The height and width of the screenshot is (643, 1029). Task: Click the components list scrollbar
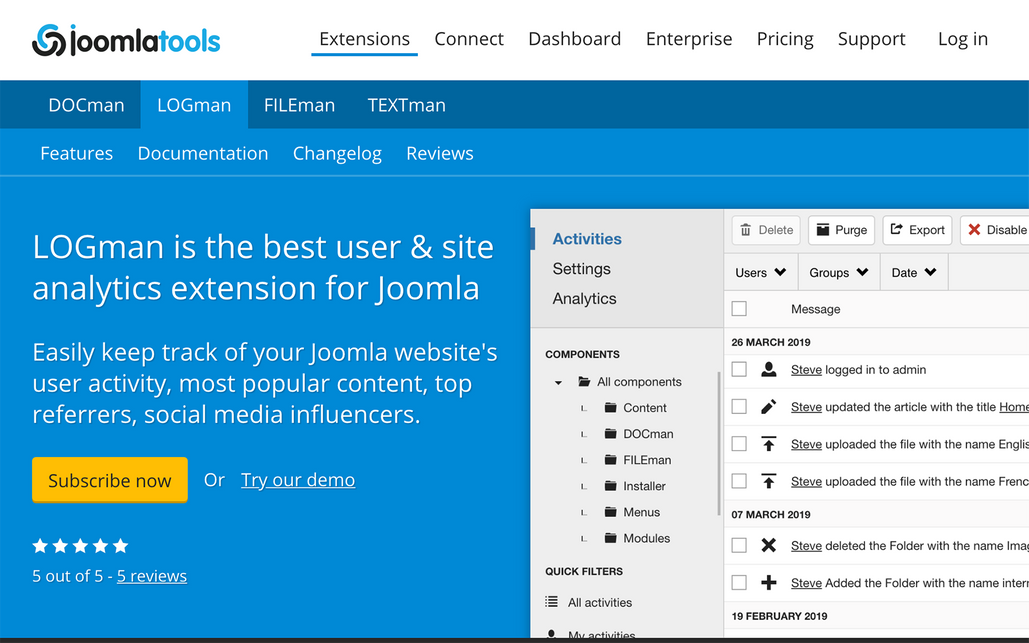click(719, 444)
